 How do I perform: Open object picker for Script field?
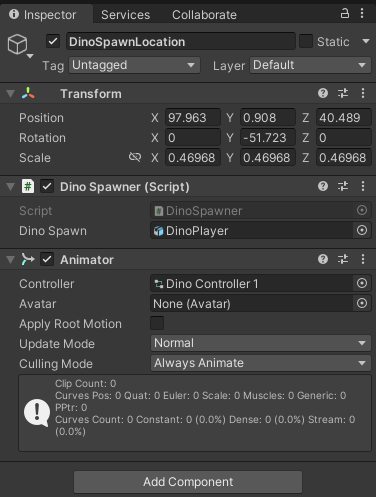[x=362, y=210]
